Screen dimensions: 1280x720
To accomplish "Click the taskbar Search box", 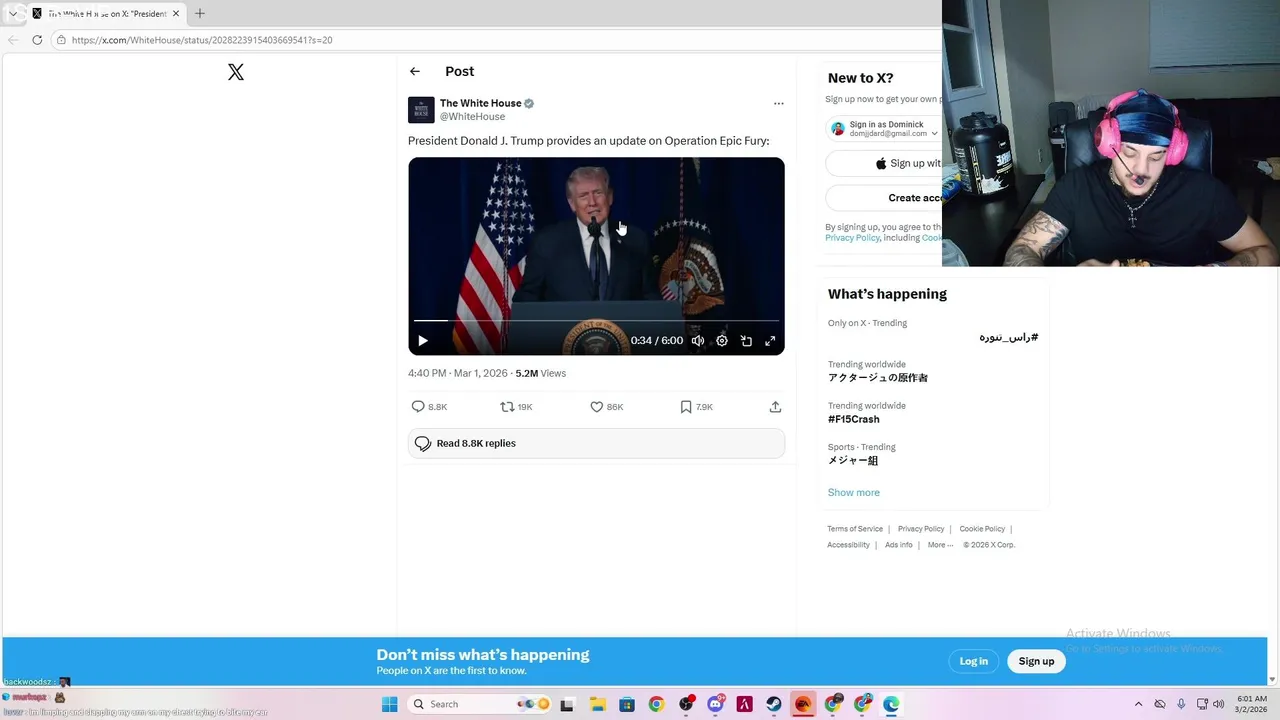I will 481,704.
